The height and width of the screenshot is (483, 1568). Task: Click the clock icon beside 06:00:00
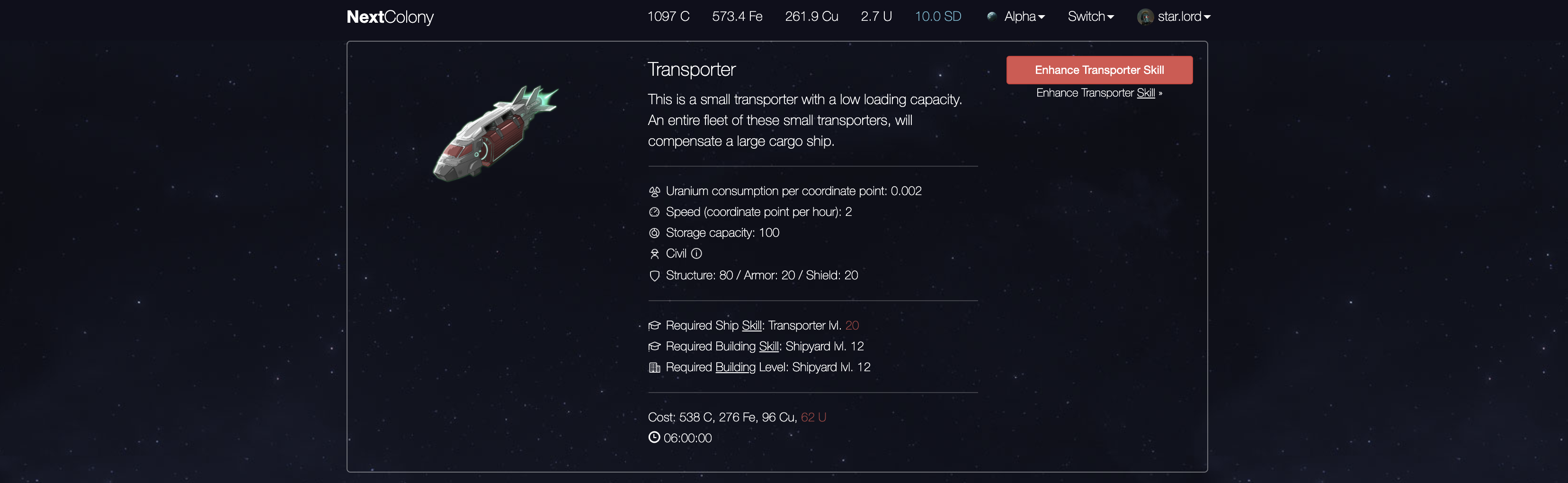(654, 438)
